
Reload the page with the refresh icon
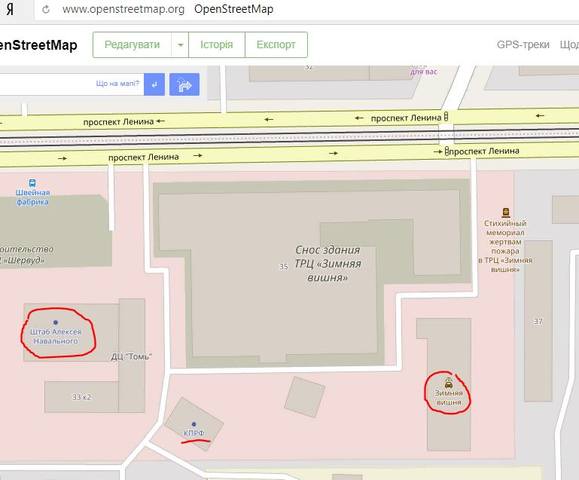tap(46, 10)
